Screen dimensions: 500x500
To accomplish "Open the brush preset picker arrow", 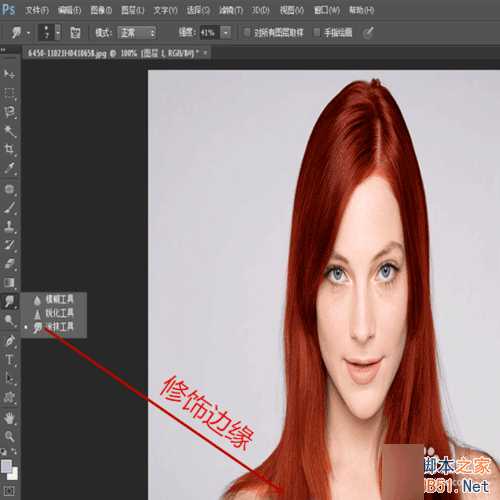I will pyautogui.click(x=58, y=32).
